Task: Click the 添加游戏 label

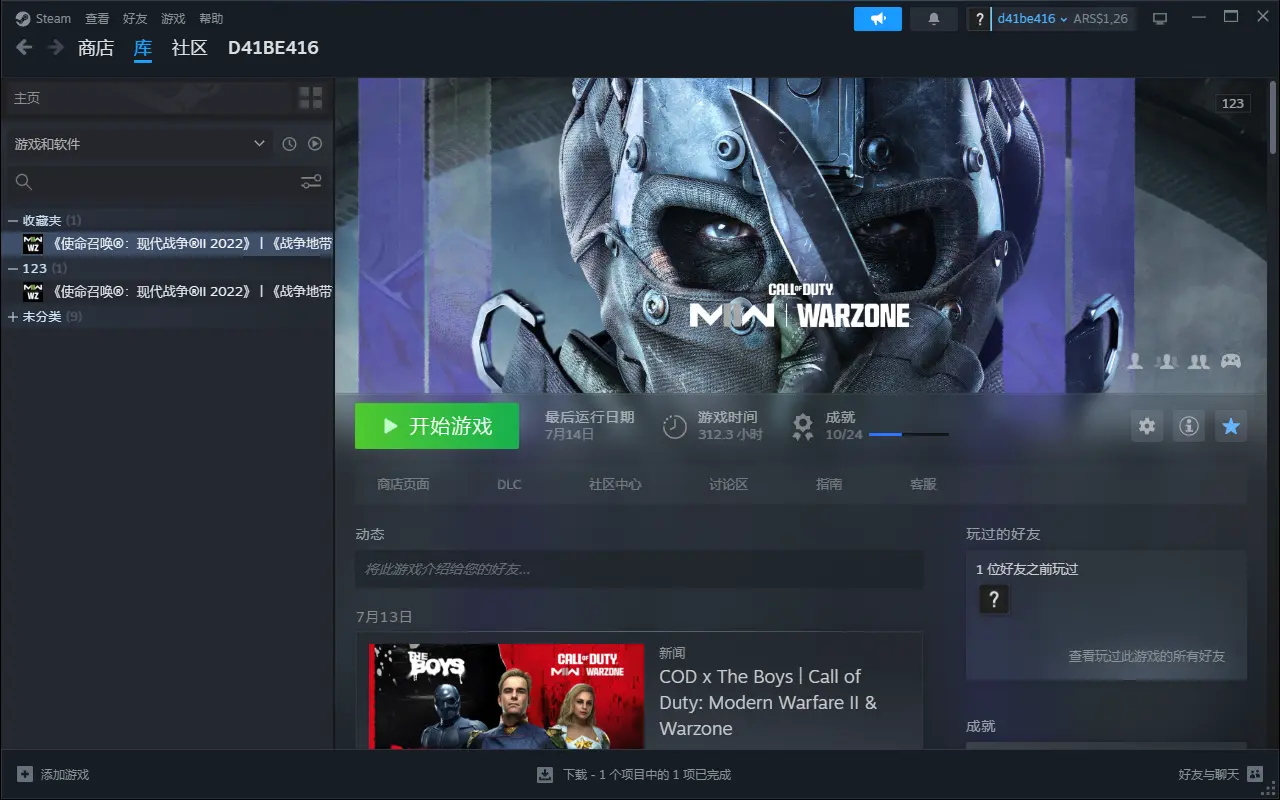Action: [x=65, y=774]
